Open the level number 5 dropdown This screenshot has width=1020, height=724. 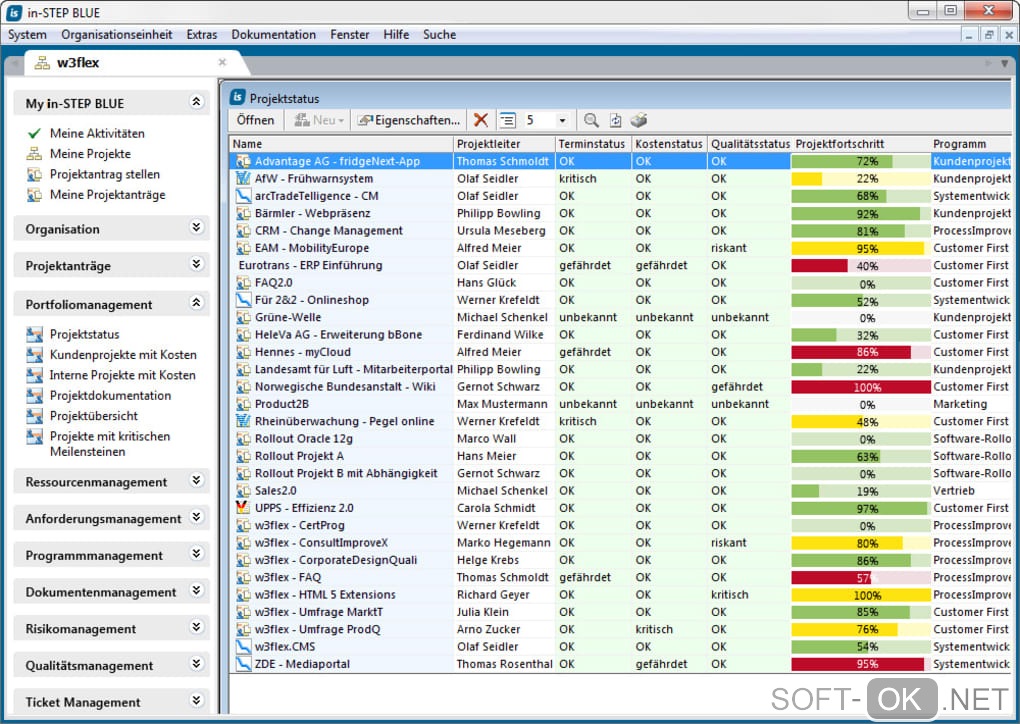(562, 121)
